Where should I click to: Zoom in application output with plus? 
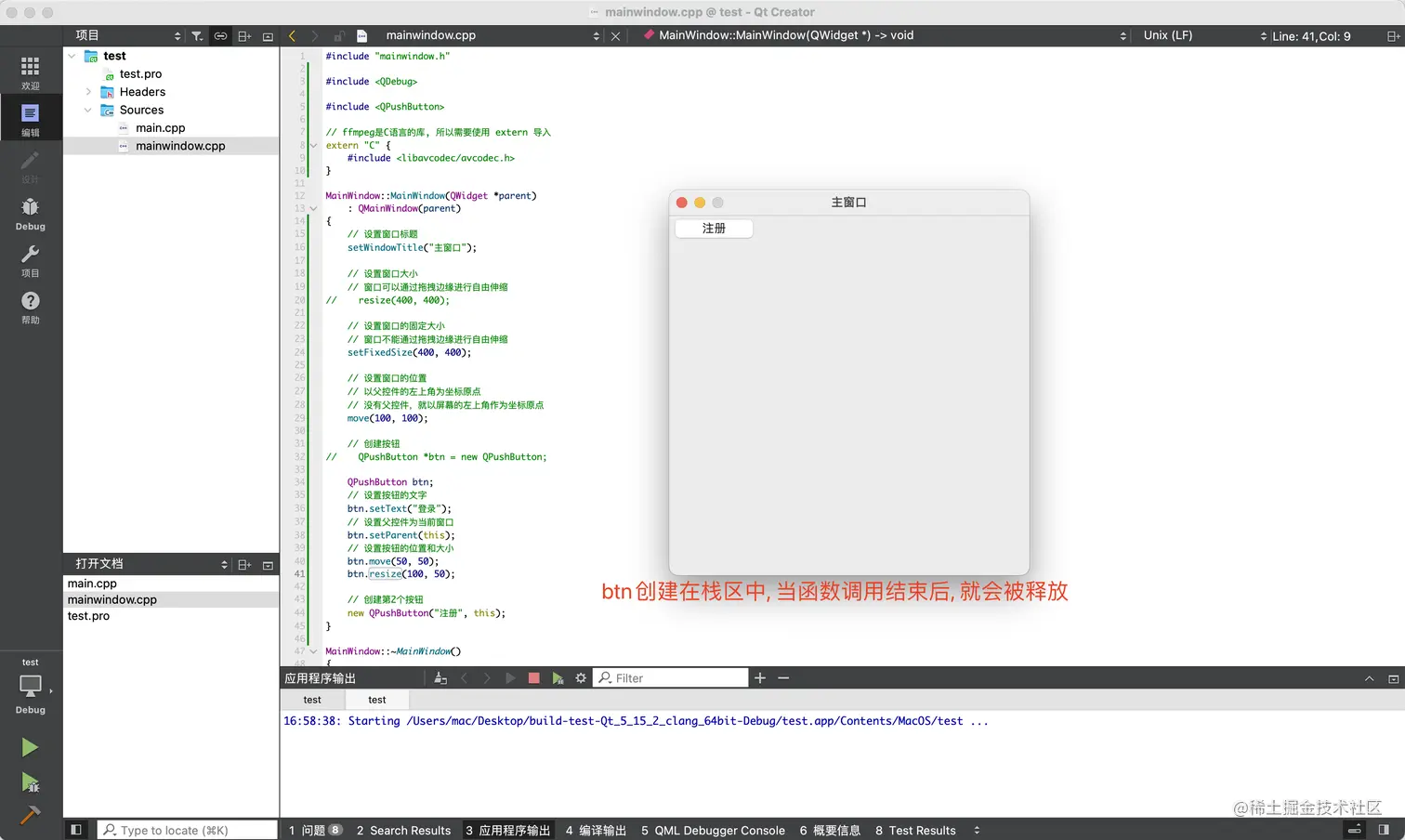coord(760,678)
